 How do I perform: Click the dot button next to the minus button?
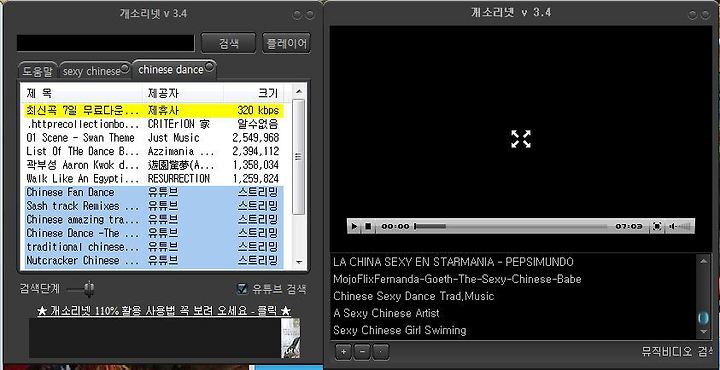[381, 352]
